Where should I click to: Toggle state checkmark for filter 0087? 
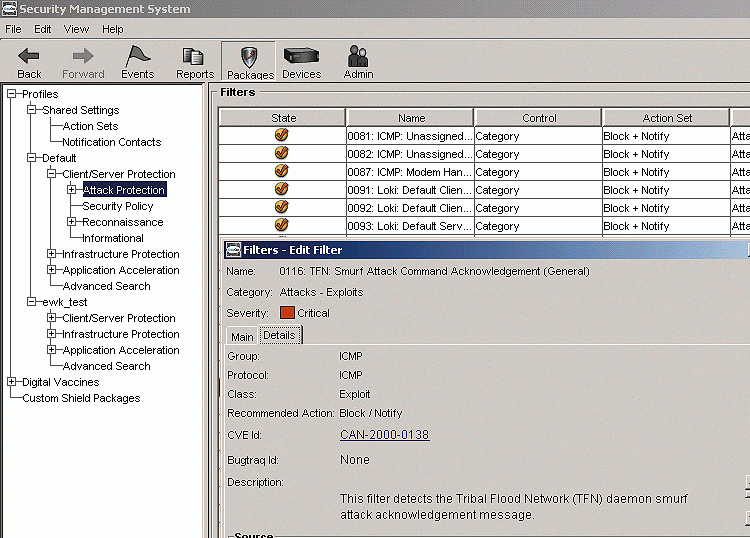coord(282,172)
